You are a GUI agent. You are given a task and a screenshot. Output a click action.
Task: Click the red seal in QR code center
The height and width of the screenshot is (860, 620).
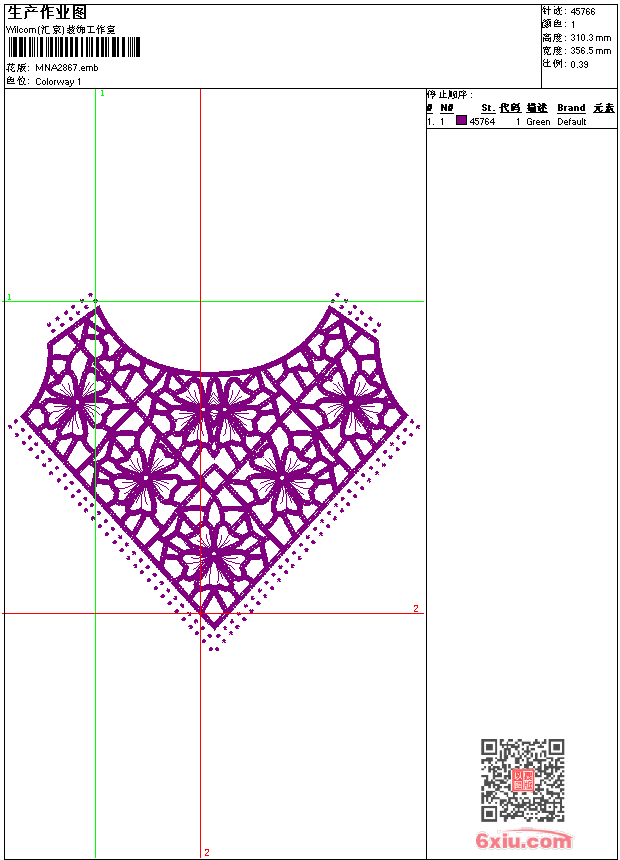[x=522, y=780]
